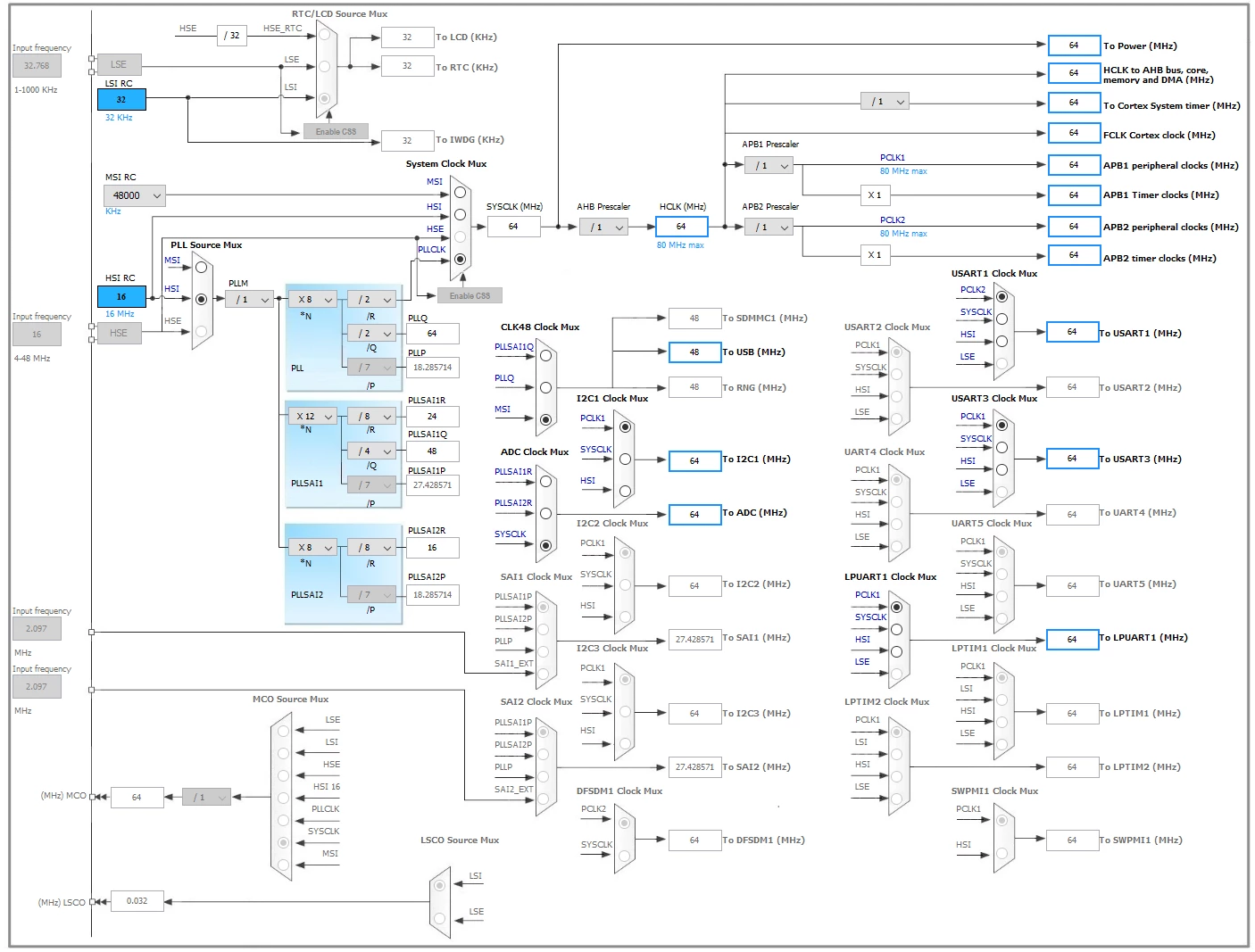Open the AHB Prescaler dropdown
1255x952 pixels.
[604, 228]
